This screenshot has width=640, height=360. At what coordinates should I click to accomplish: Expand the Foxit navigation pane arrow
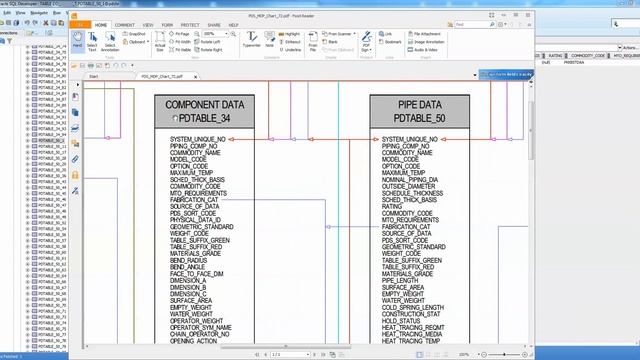(x=78, y=84)
